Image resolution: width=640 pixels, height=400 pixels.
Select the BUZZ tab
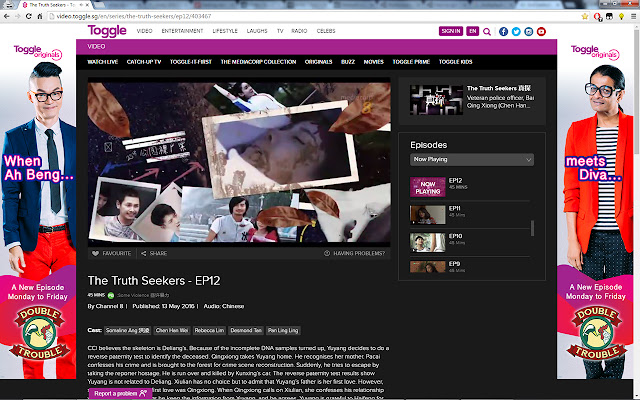(348, 62)
